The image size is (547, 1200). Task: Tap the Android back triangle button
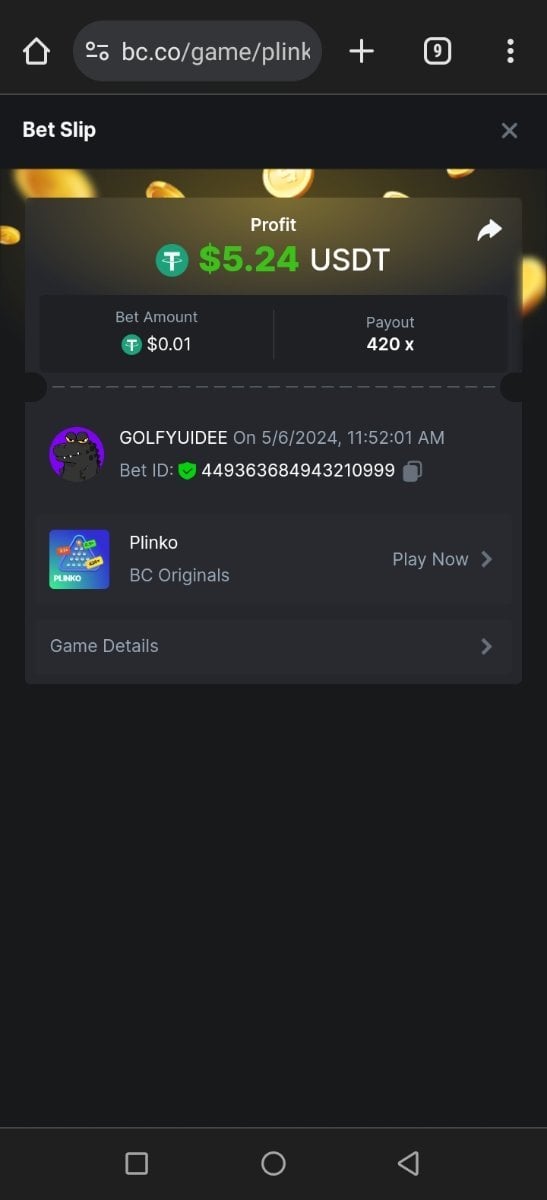(408, 1163)
